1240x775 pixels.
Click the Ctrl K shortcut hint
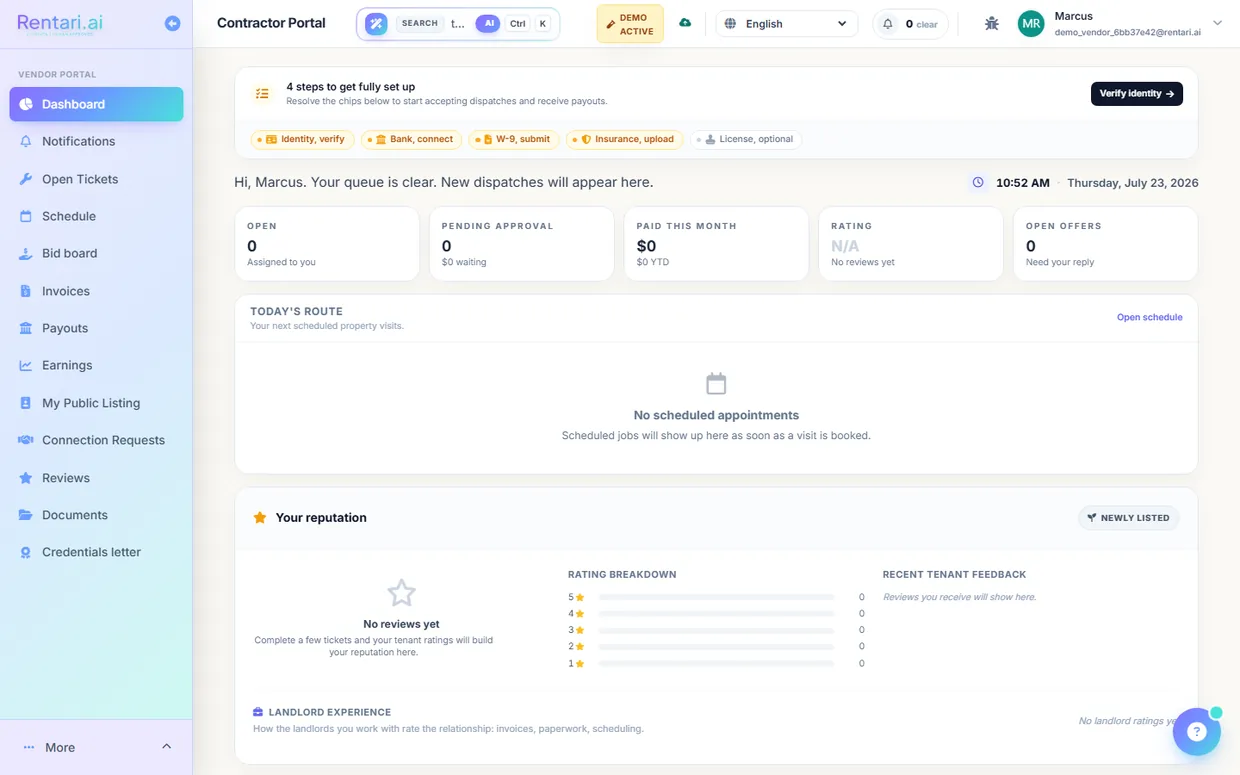point(530,23)
